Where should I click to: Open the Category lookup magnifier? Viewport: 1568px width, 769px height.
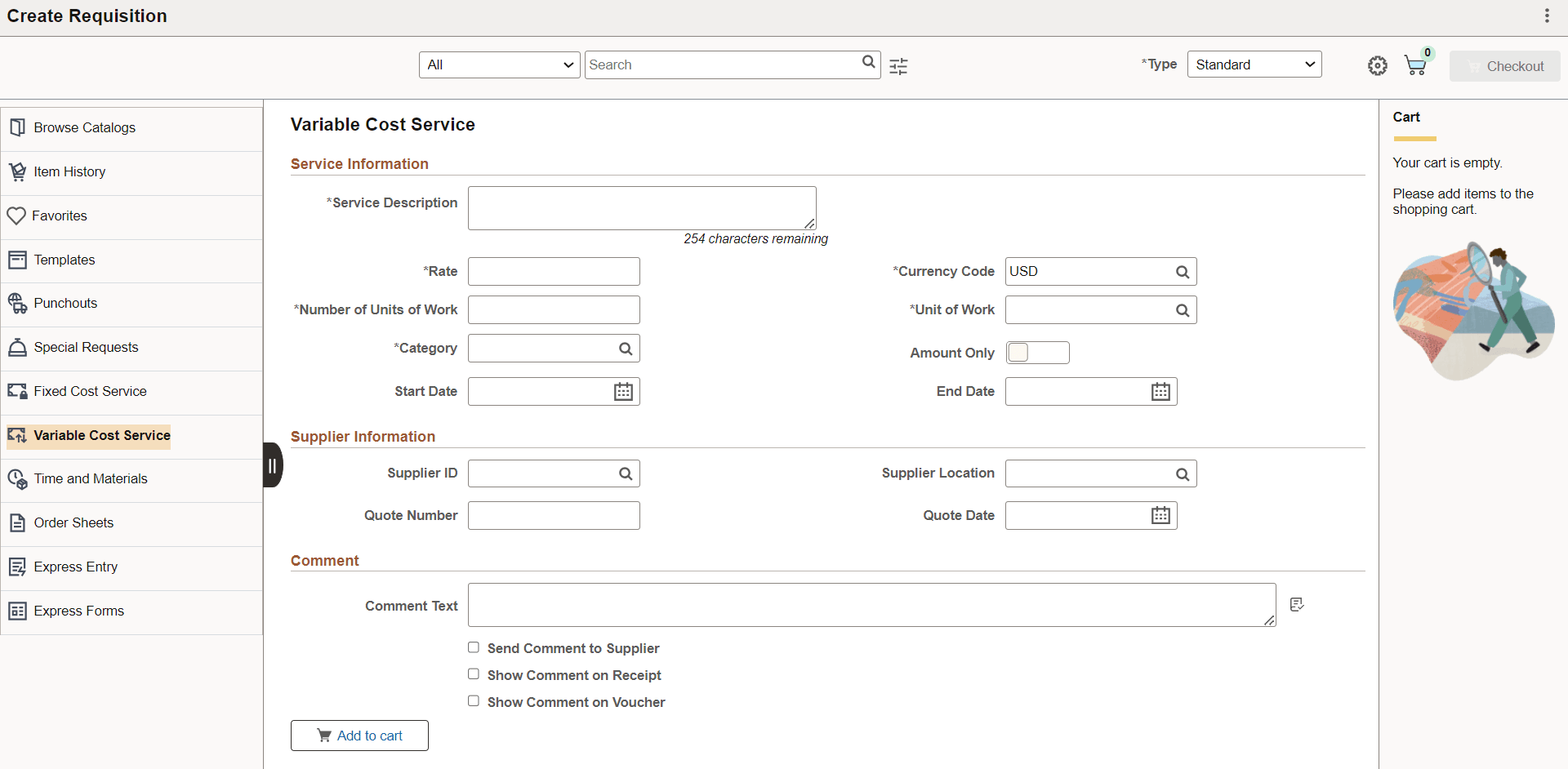625,348
